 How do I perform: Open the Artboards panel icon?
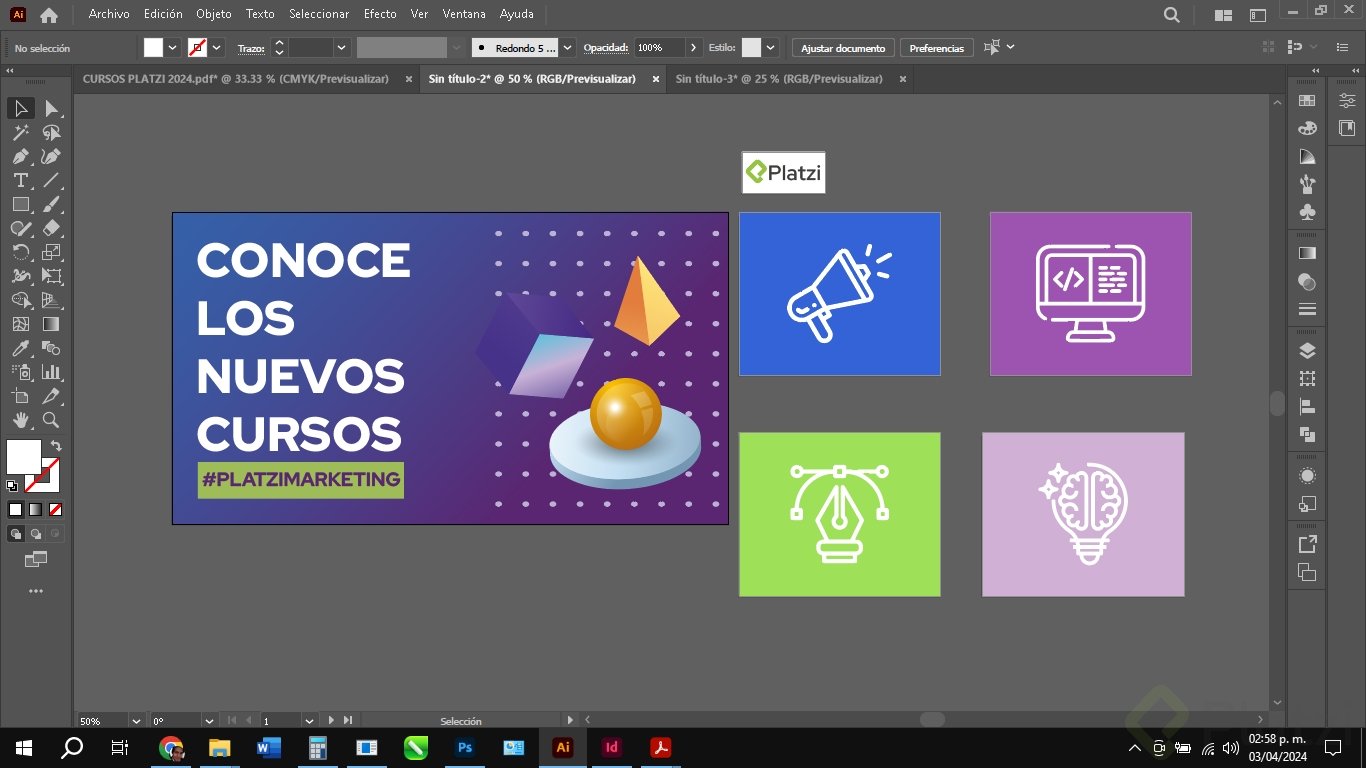1307,379
